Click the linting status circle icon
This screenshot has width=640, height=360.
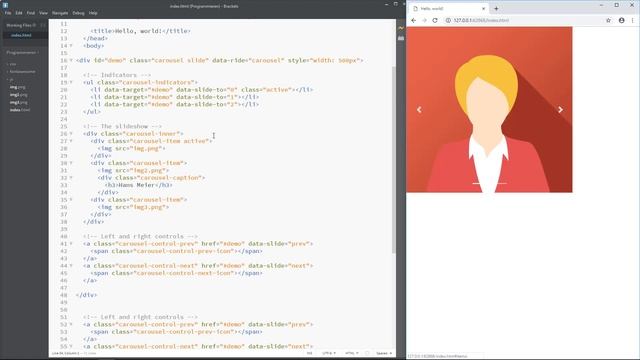367,353
